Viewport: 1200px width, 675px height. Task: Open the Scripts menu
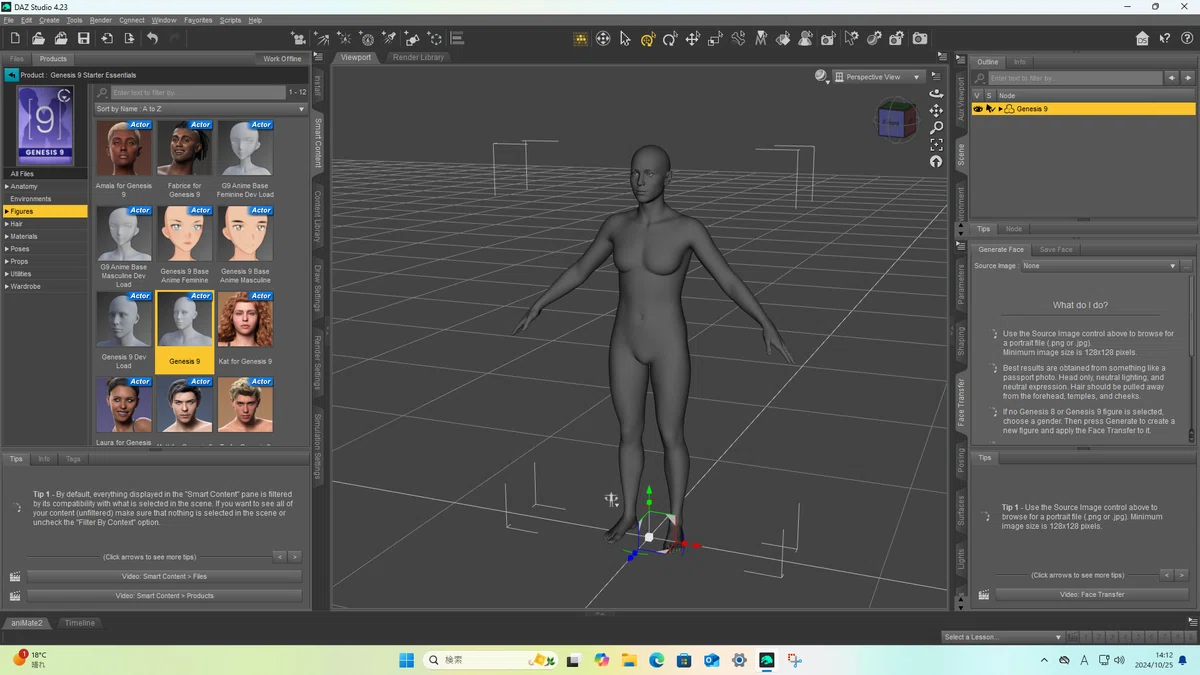[x=230, y=20]
